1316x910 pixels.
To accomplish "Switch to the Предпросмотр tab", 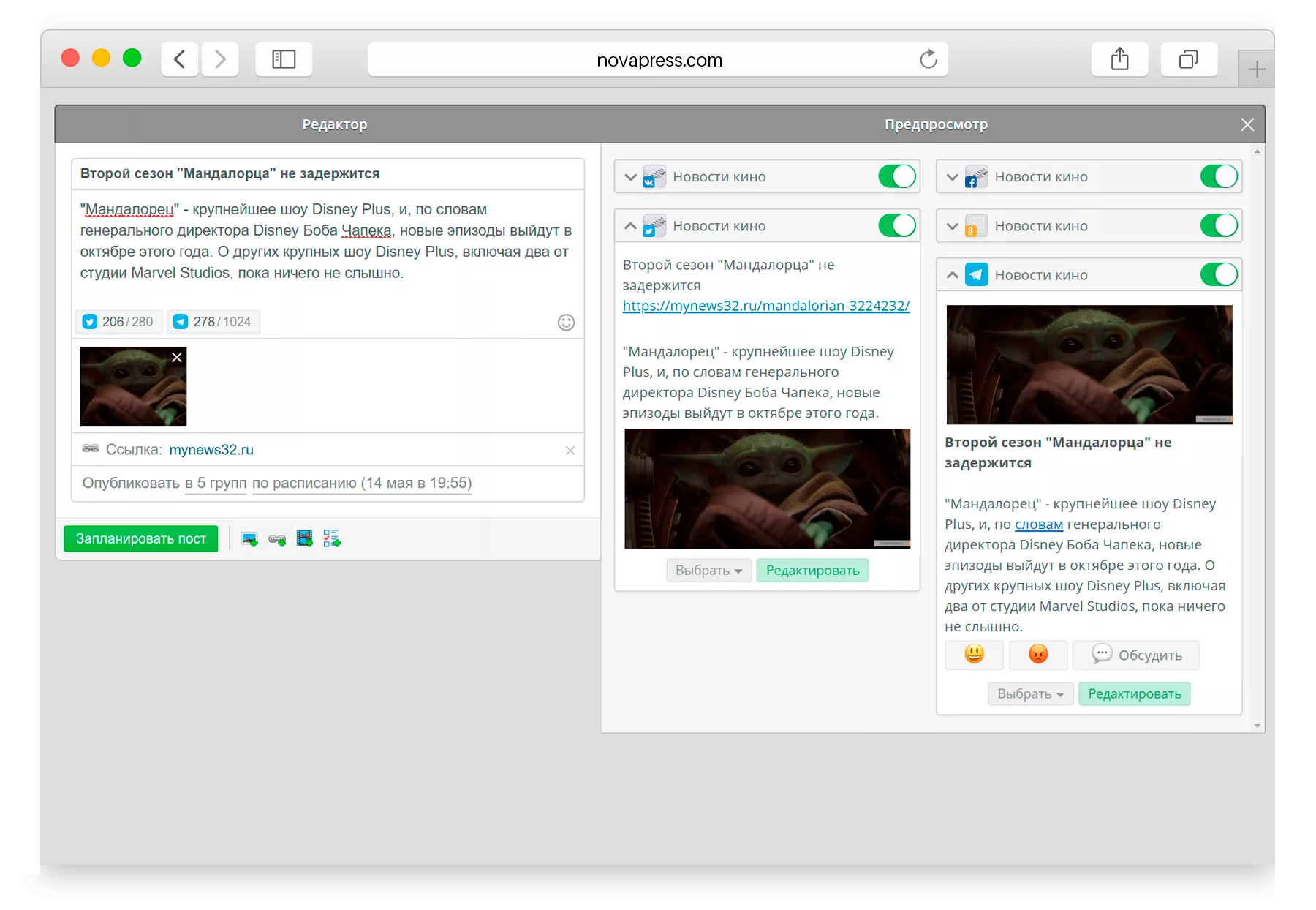I will coord(936,124).
